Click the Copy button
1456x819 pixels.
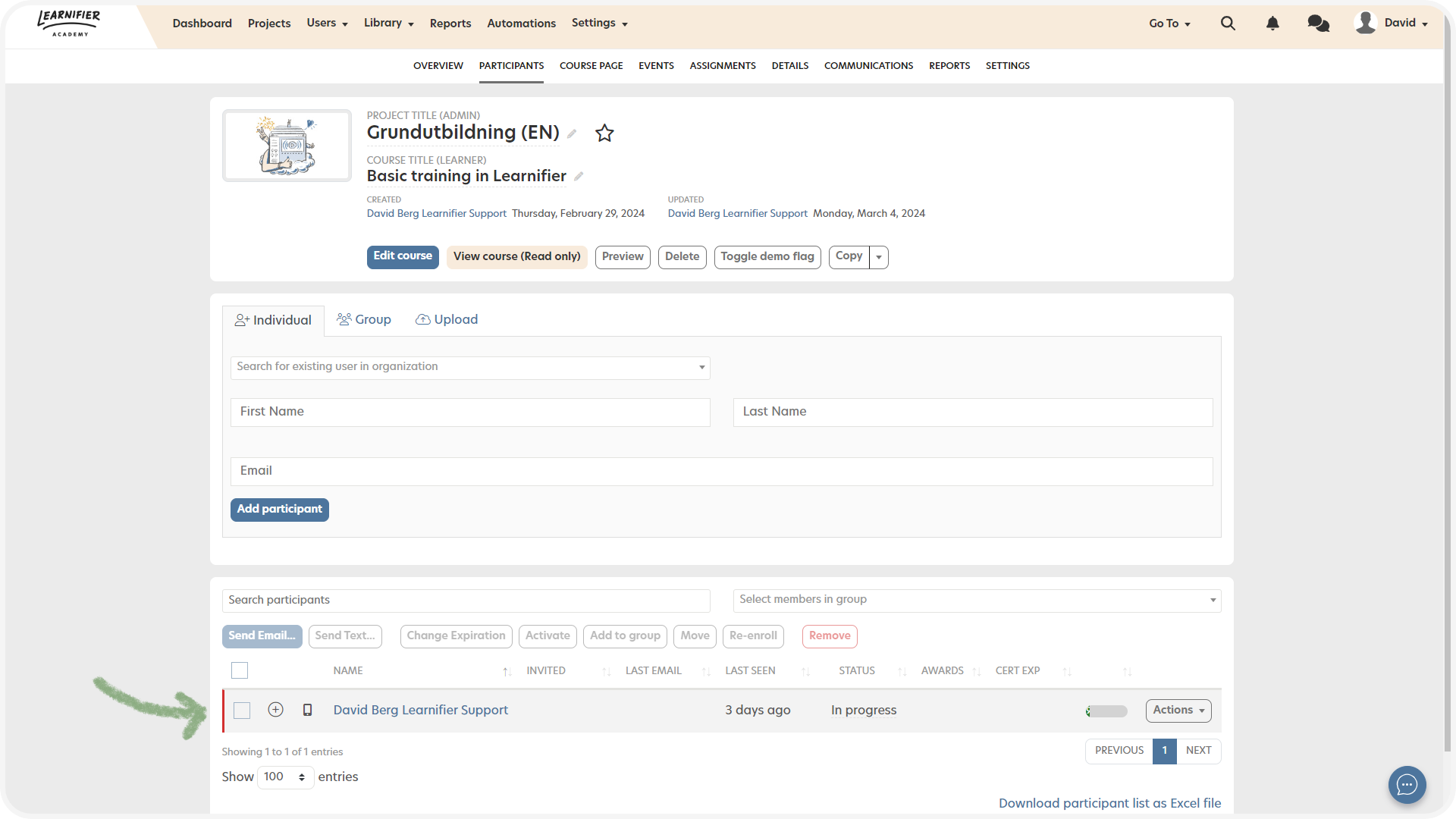tap(849, 256)
